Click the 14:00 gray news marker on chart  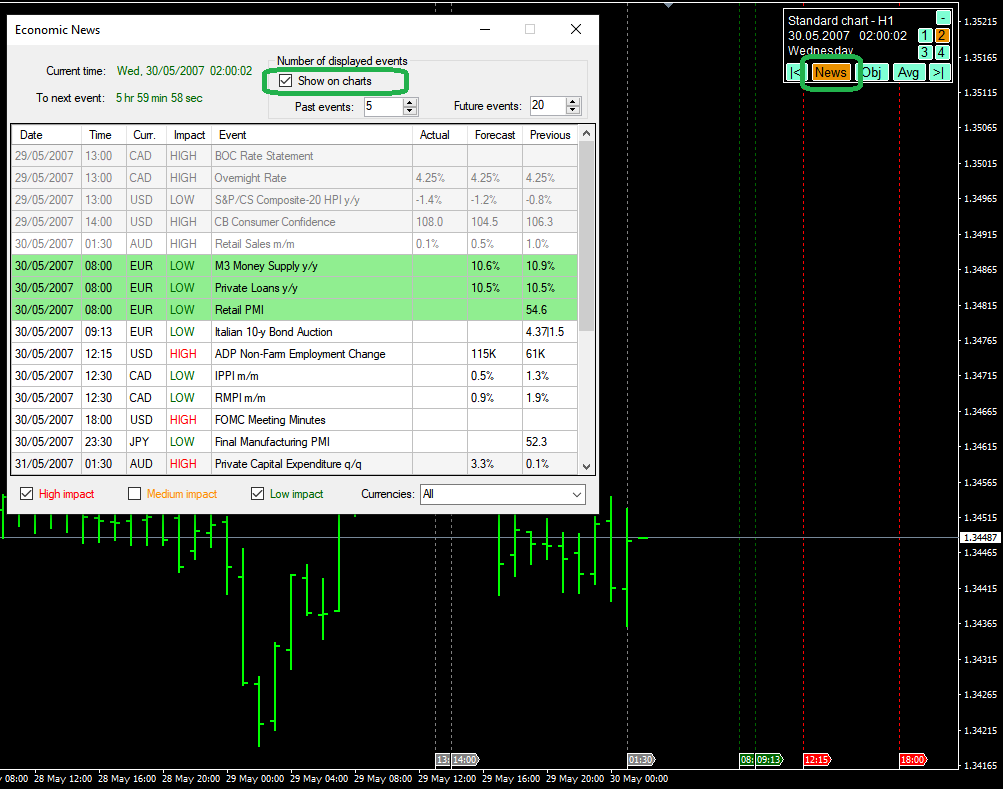(465, 760)
